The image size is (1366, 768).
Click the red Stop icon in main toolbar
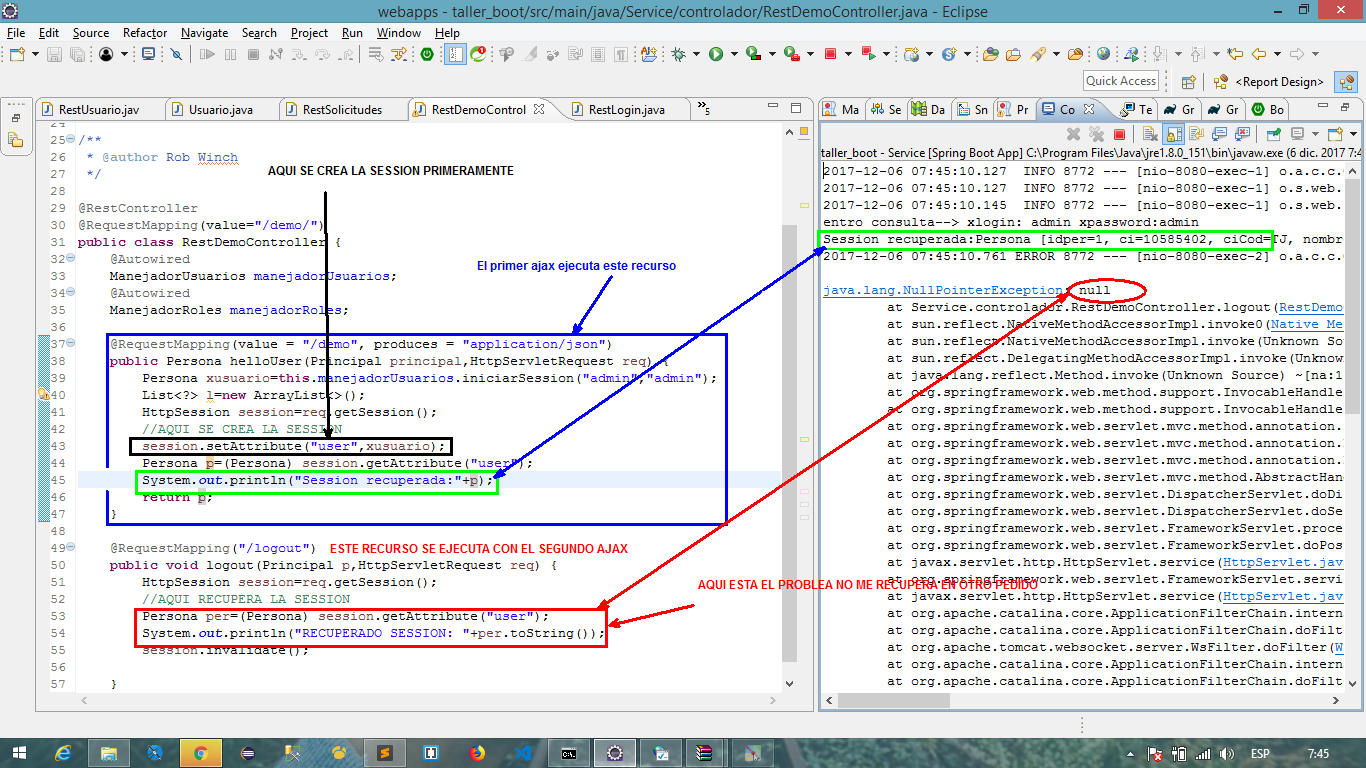tap(830, 54)
